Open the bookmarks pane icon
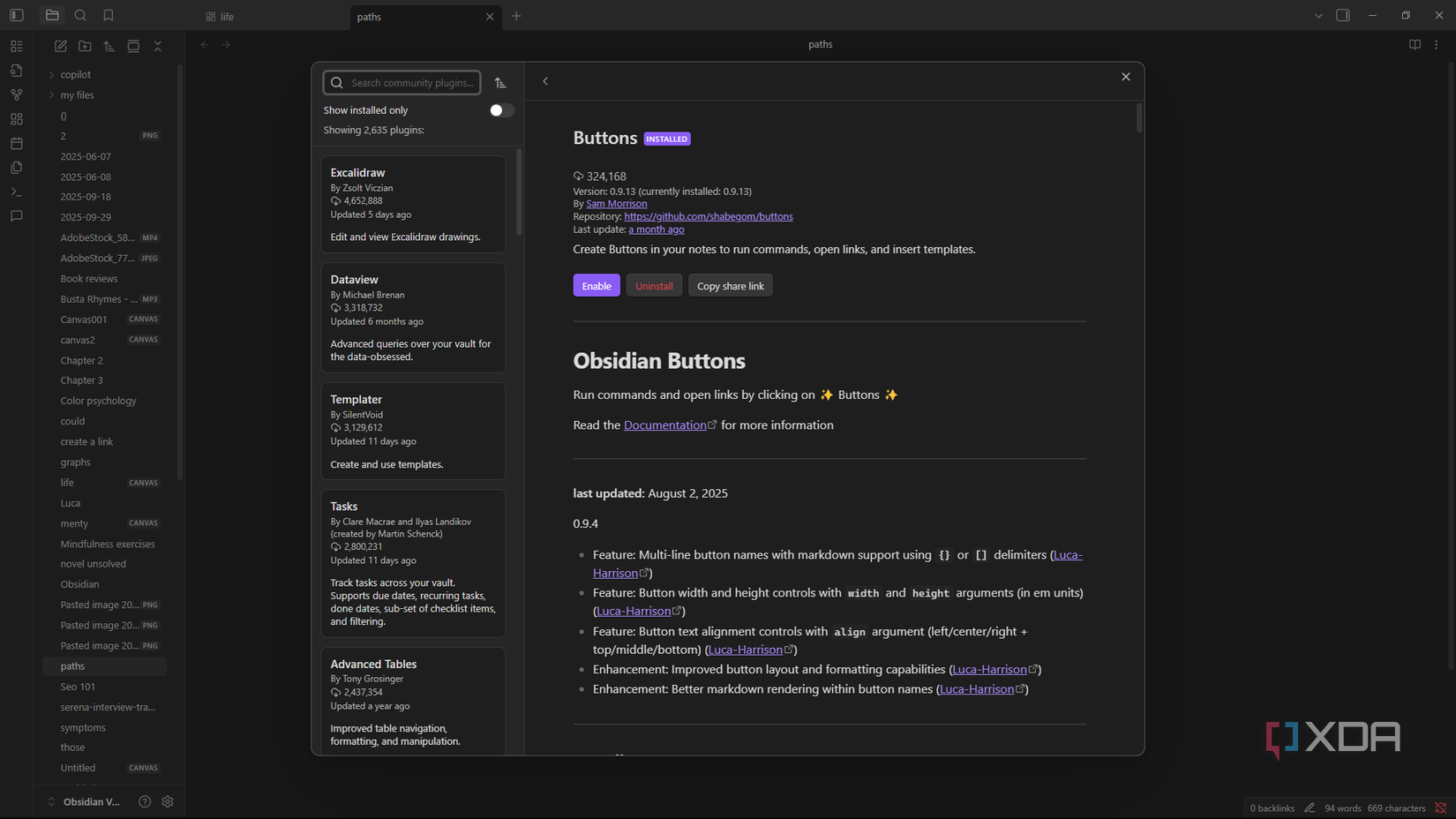 point(108,15)
